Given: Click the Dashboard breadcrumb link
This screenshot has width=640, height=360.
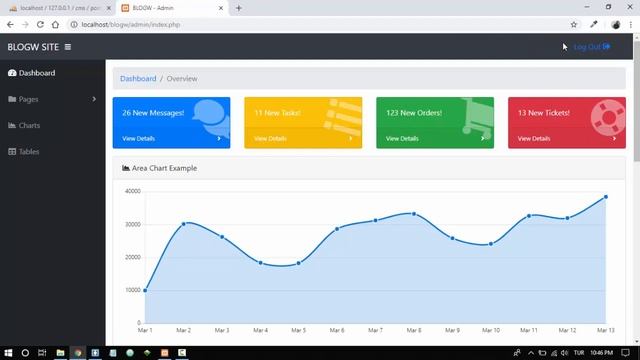Looking at the screenshot, I should coord(138,78).
